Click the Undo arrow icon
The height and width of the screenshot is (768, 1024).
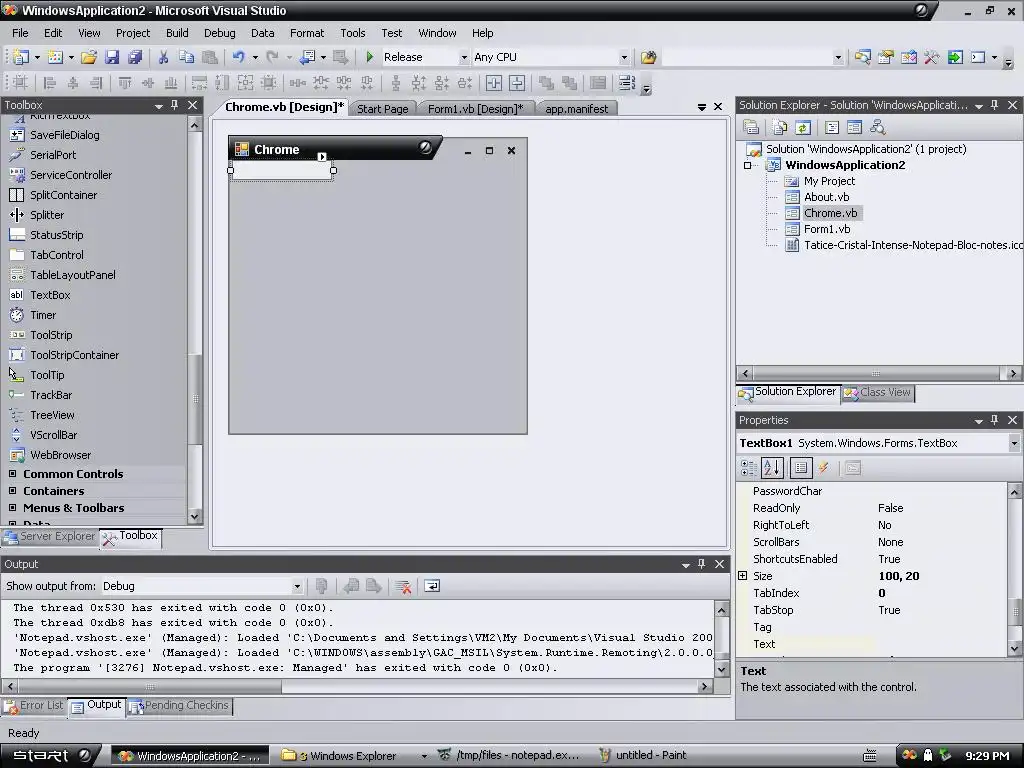click(238, 57)
